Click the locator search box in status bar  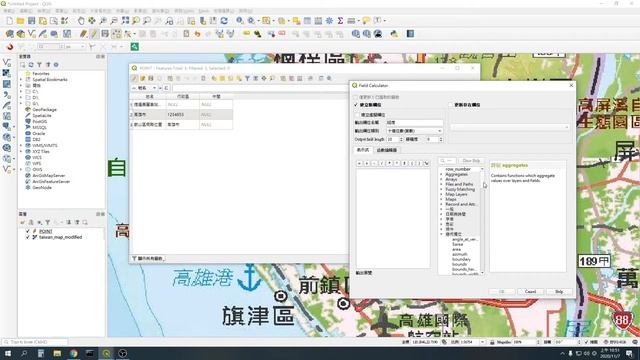[x=35, y=342]
